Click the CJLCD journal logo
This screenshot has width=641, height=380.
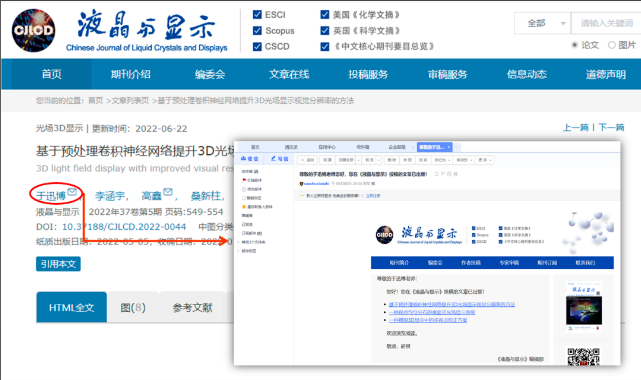click(34, 30)
